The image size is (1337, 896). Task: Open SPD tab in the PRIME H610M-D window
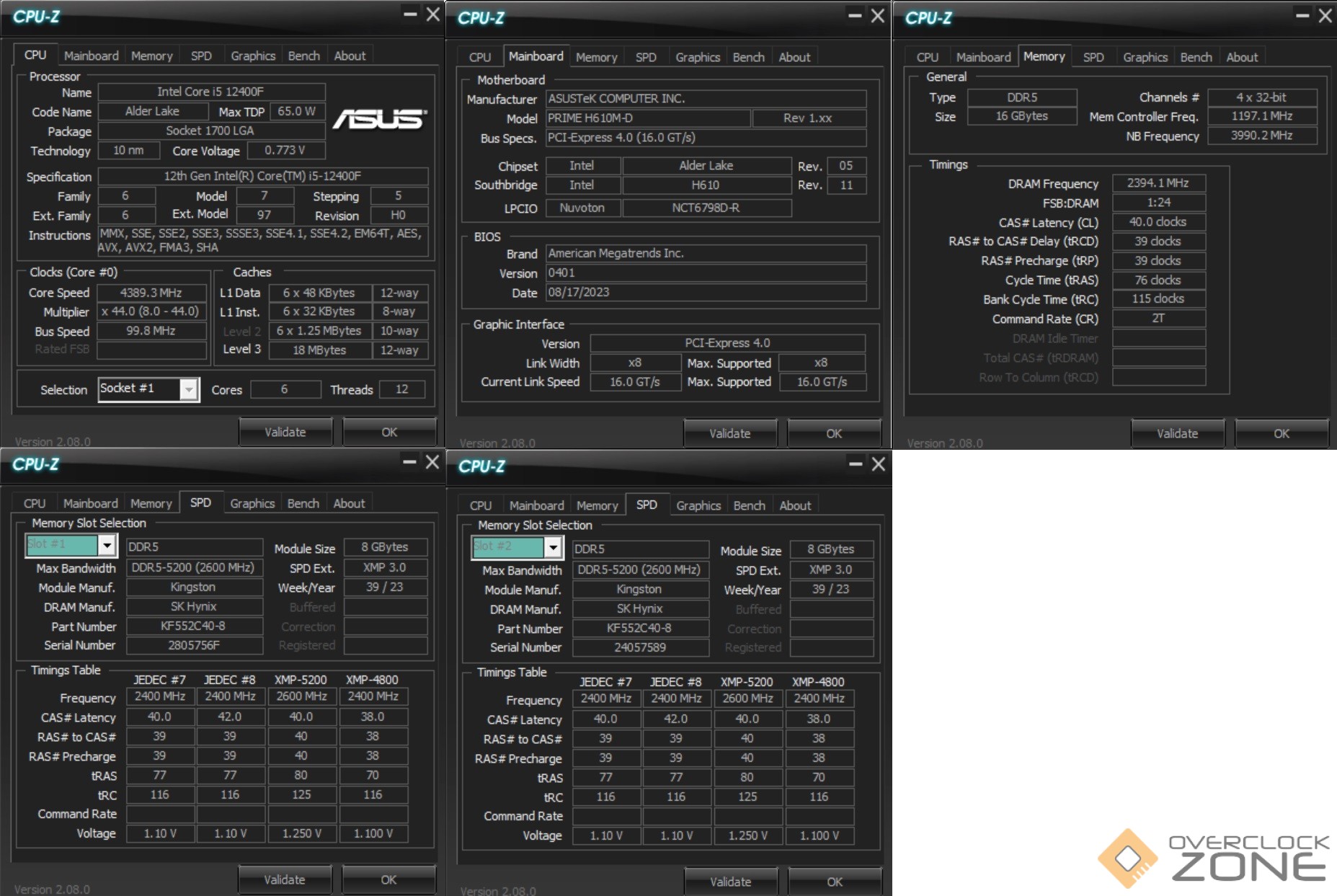(x=646, y=57)
